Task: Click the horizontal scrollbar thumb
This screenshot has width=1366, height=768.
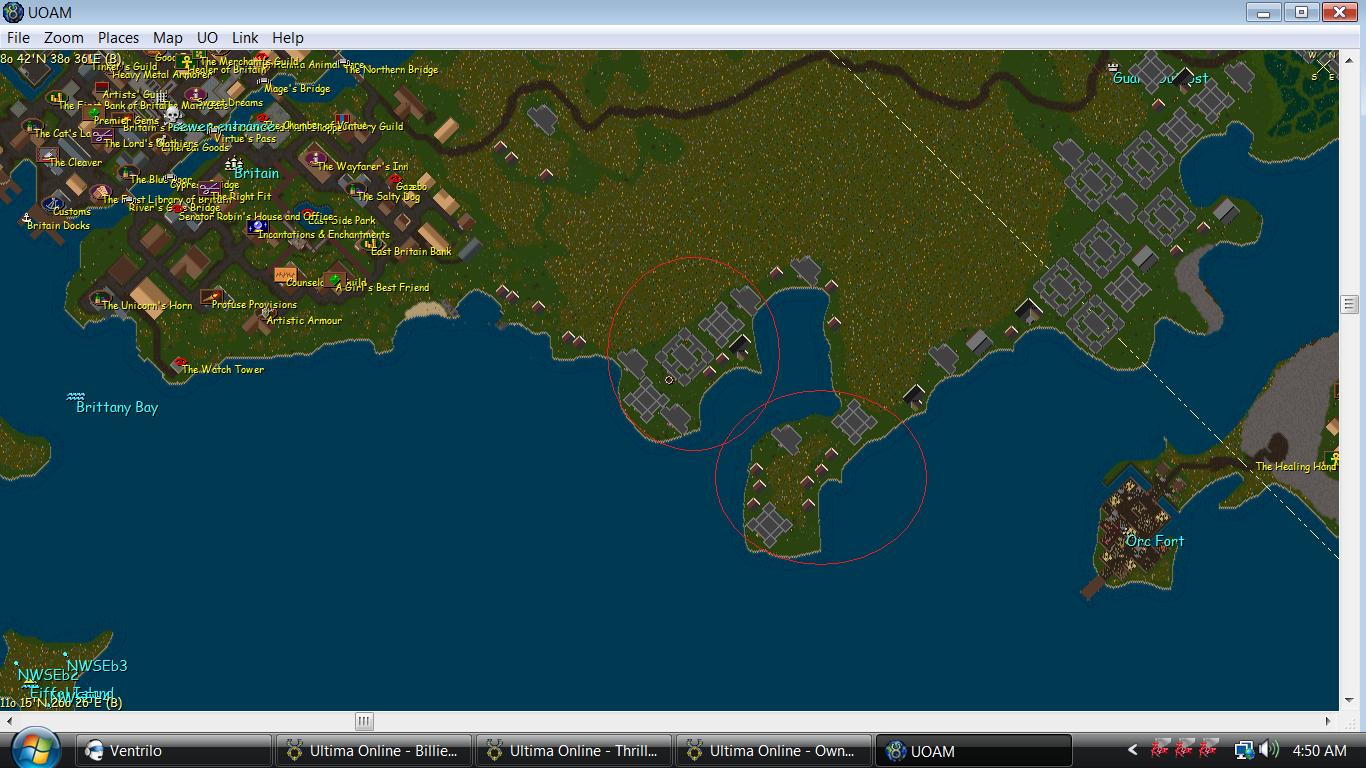Action: click(364, 721)
